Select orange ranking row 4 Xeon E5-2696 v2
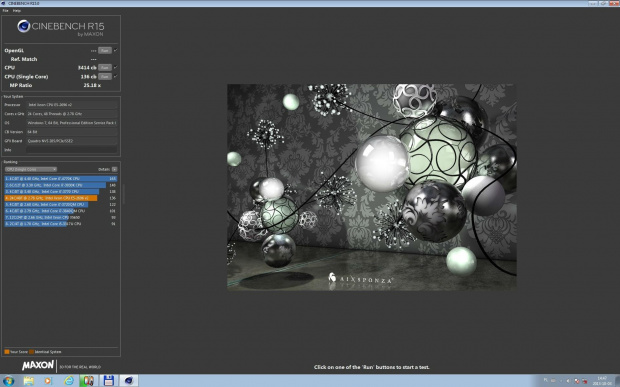Viewport: 620px width, 387px height. pyautogui.click(x=60, y=198)
